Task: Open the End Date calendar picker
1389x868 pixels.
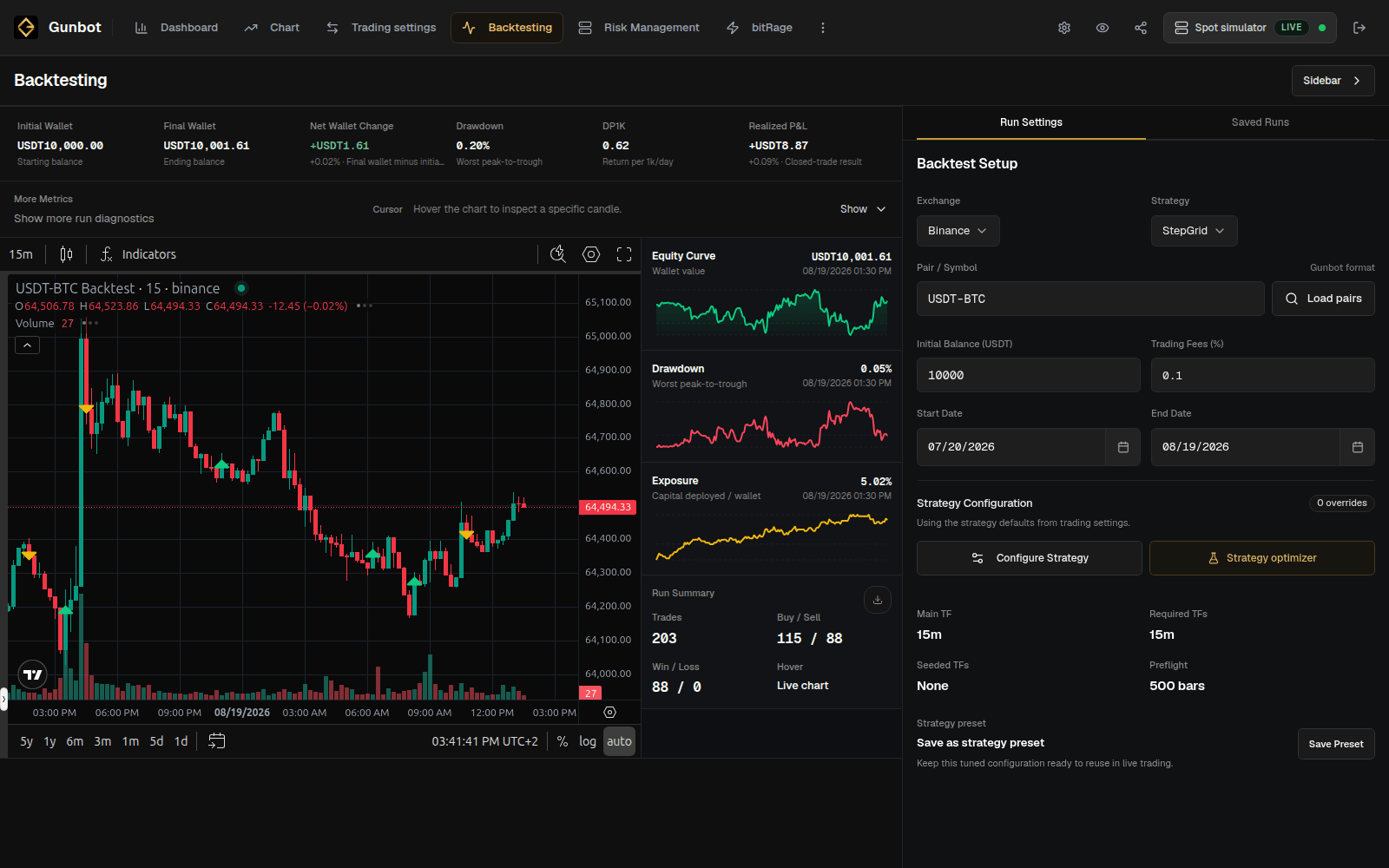Action: point(1358,447)
